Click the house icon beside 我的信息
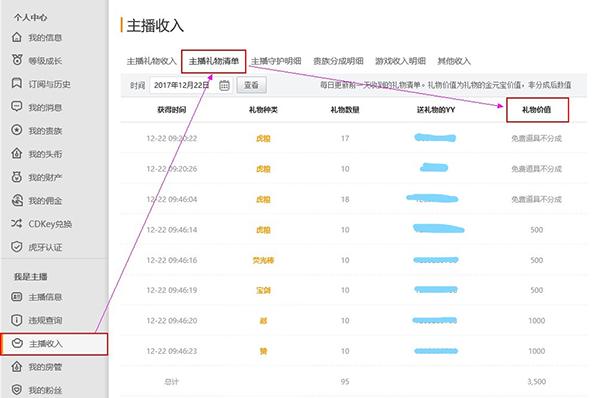Screen dimensions: 599x398 (x=16, y=37)
